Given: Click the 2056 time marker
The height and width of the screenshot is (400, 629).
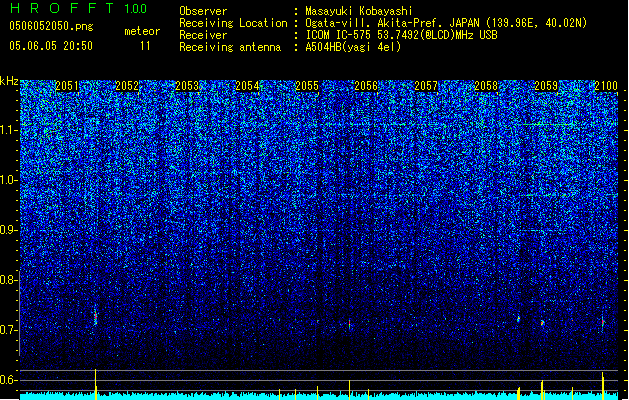Looking at the screenshot, I should click(366, 86).
